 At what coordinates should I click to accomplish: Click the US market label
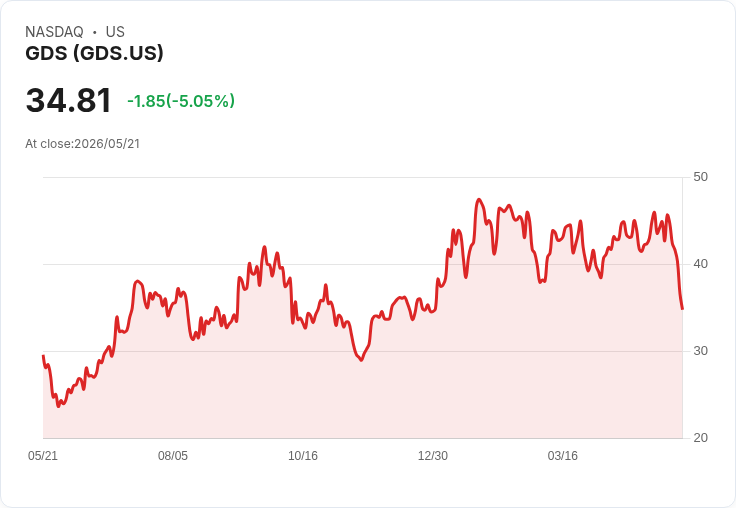point(115,32)
